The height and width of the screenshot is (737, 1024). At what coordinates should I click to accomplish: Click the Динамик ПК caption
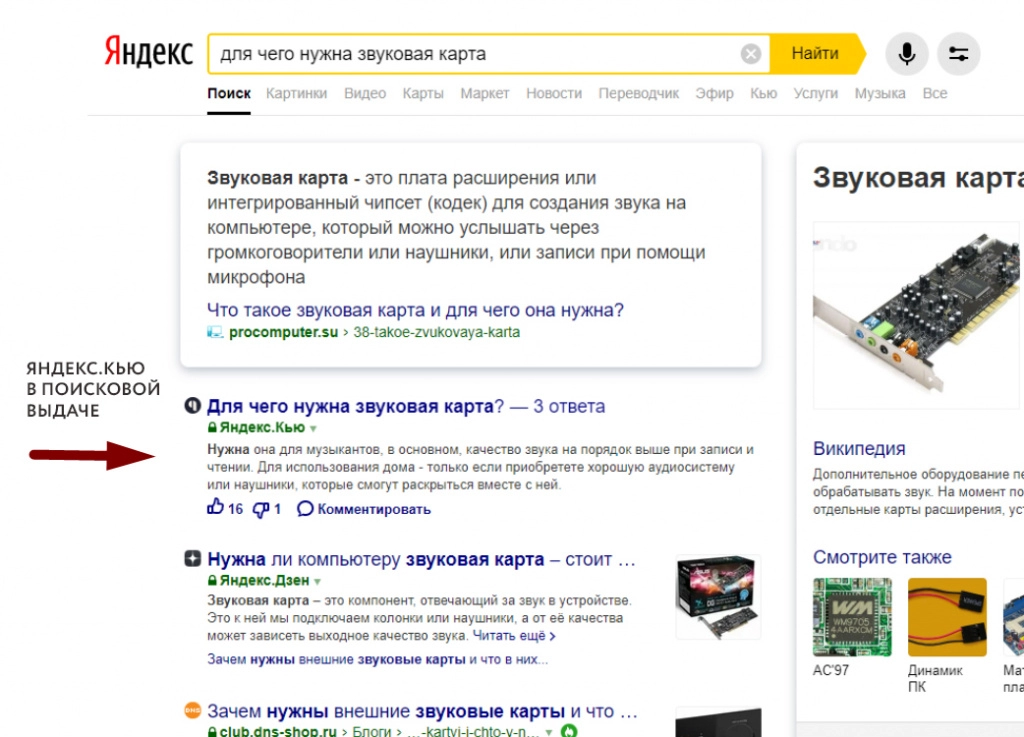(935, 678)
